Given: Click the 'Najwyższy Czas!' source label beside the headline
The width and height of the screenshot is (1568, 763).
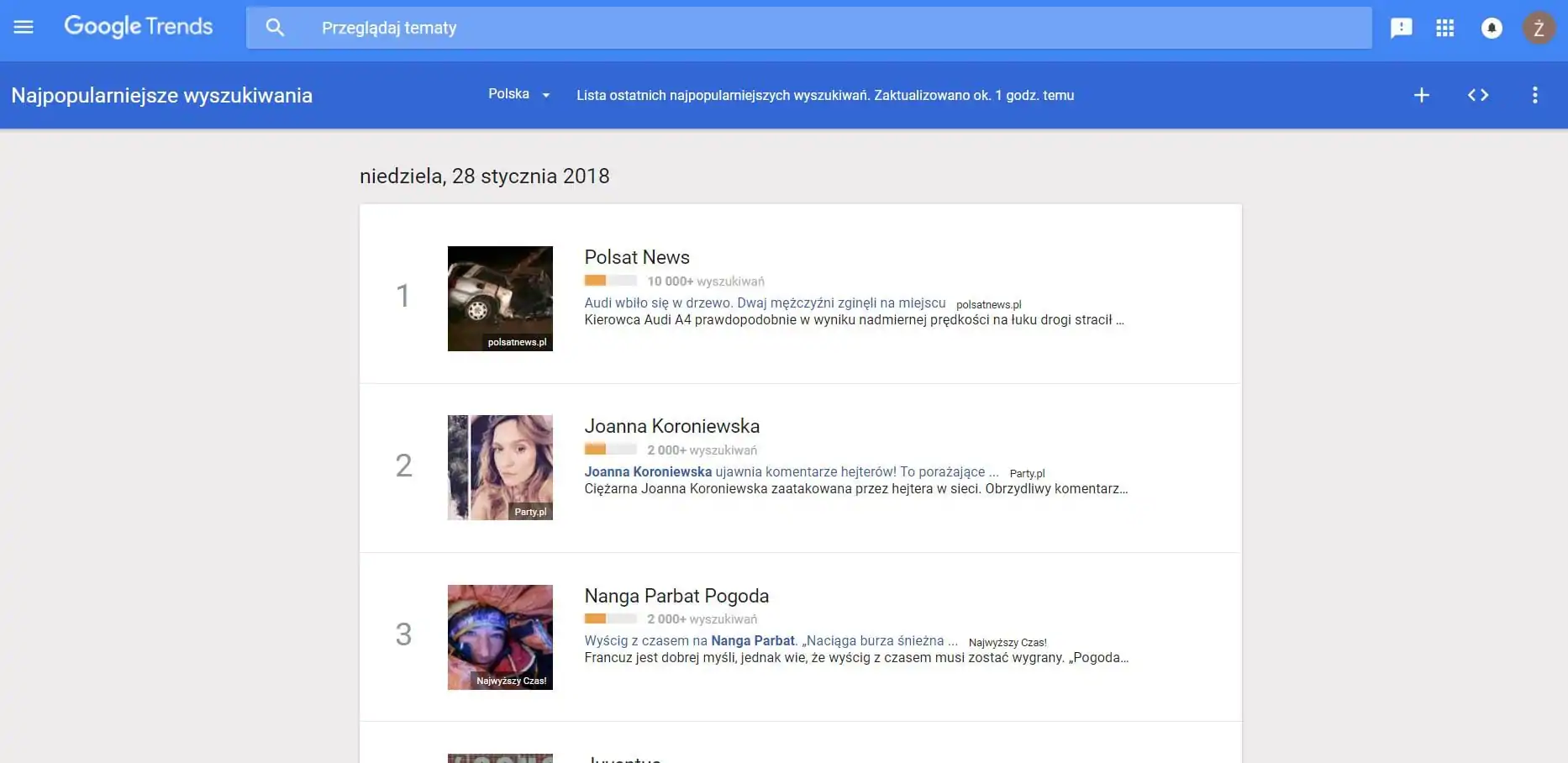Looking at the screenshot, I should tap(1008, 642).
